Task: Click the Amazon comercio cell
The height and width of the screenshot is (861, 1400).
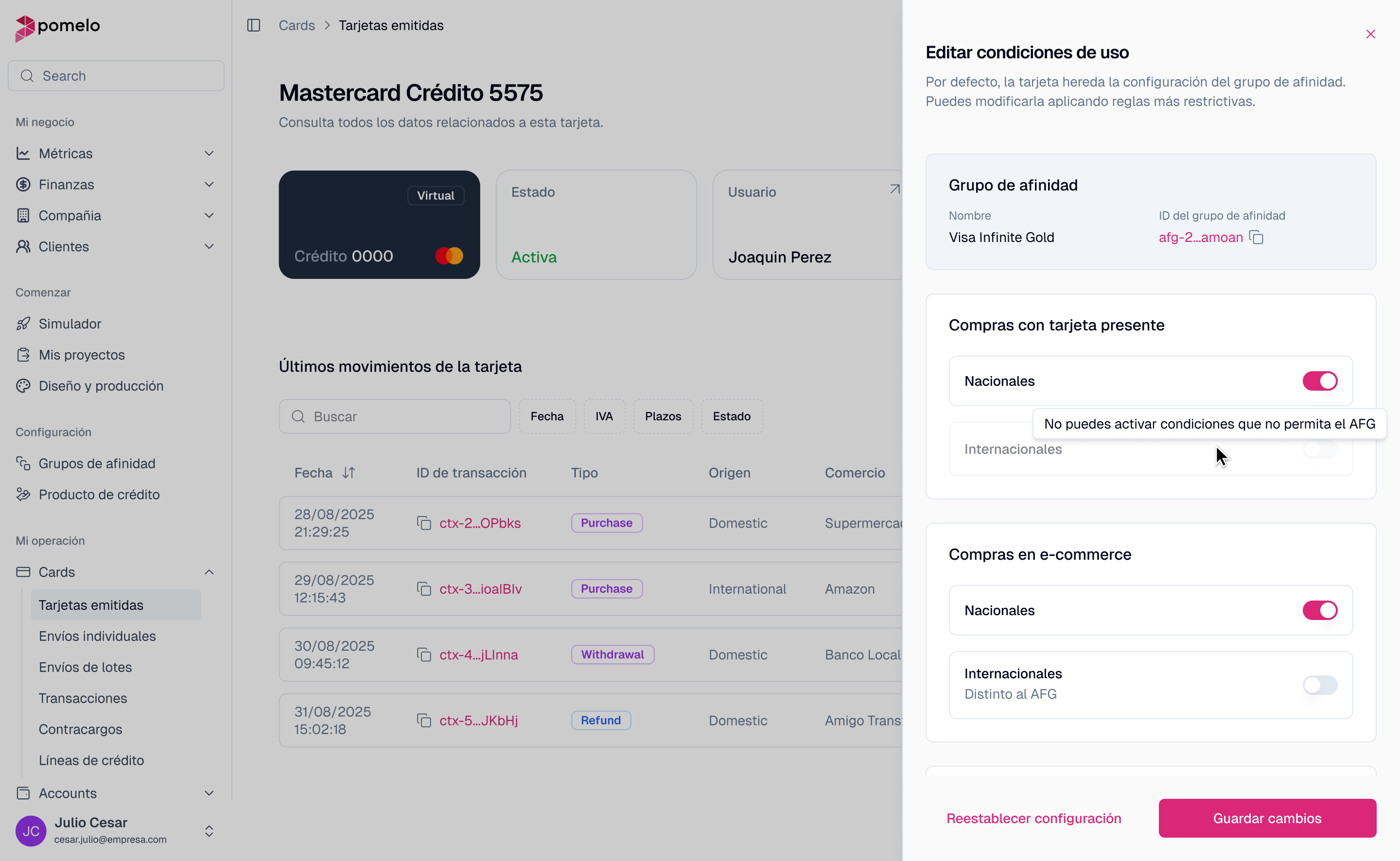Action: 850,589
